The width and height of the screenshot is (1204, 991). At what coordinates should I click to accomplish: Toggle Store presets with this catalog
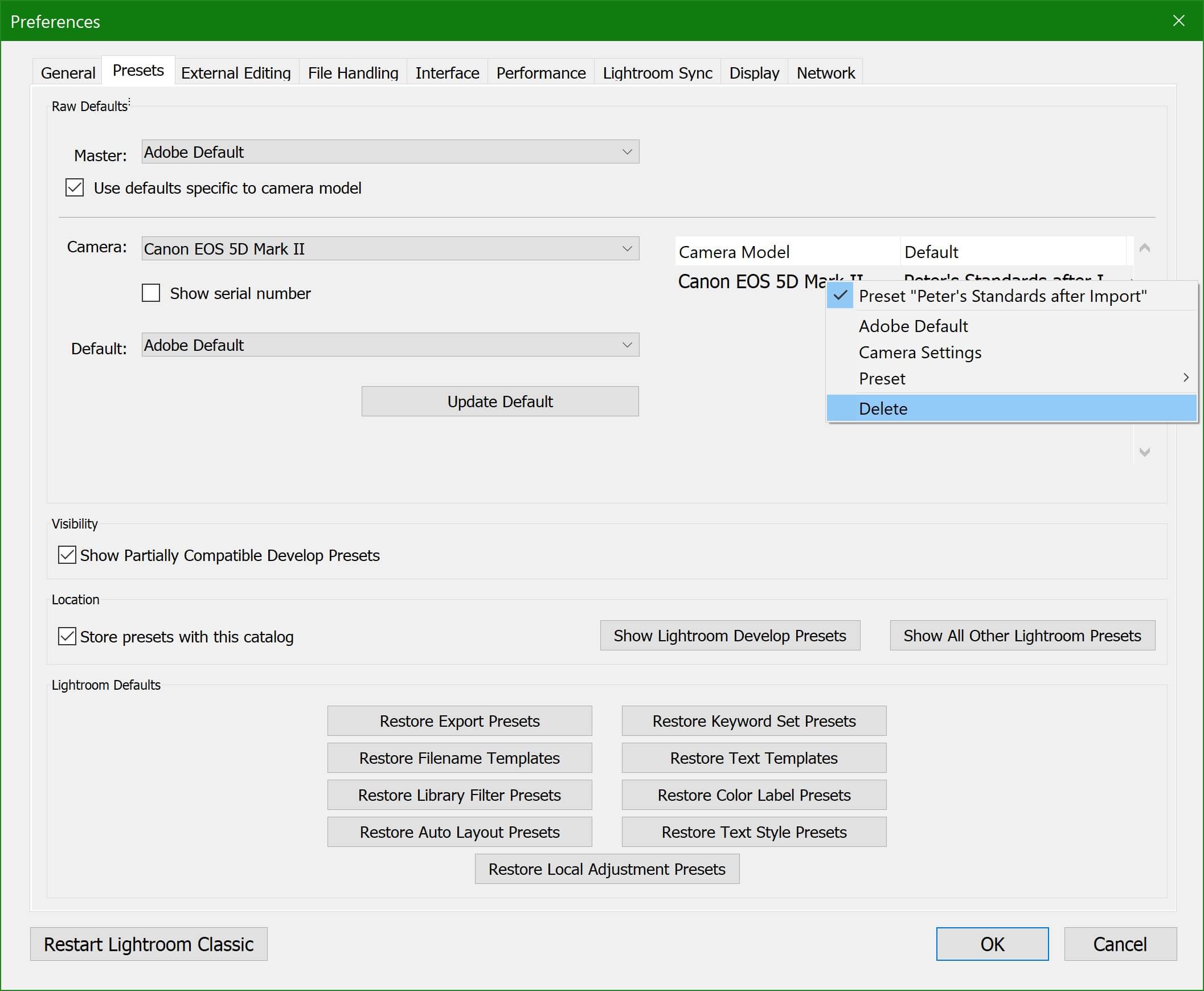(x=67, y=636)
